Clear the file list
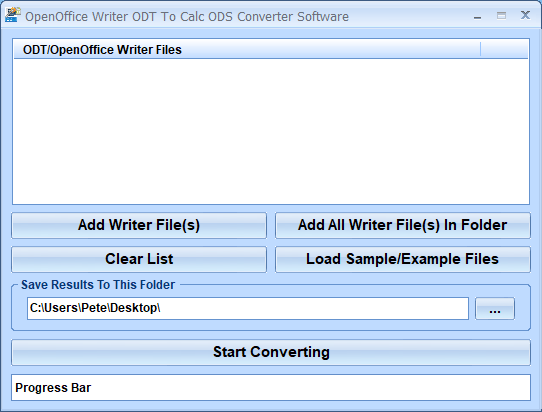This screenshot has width=542, height=412. (139, 259)
